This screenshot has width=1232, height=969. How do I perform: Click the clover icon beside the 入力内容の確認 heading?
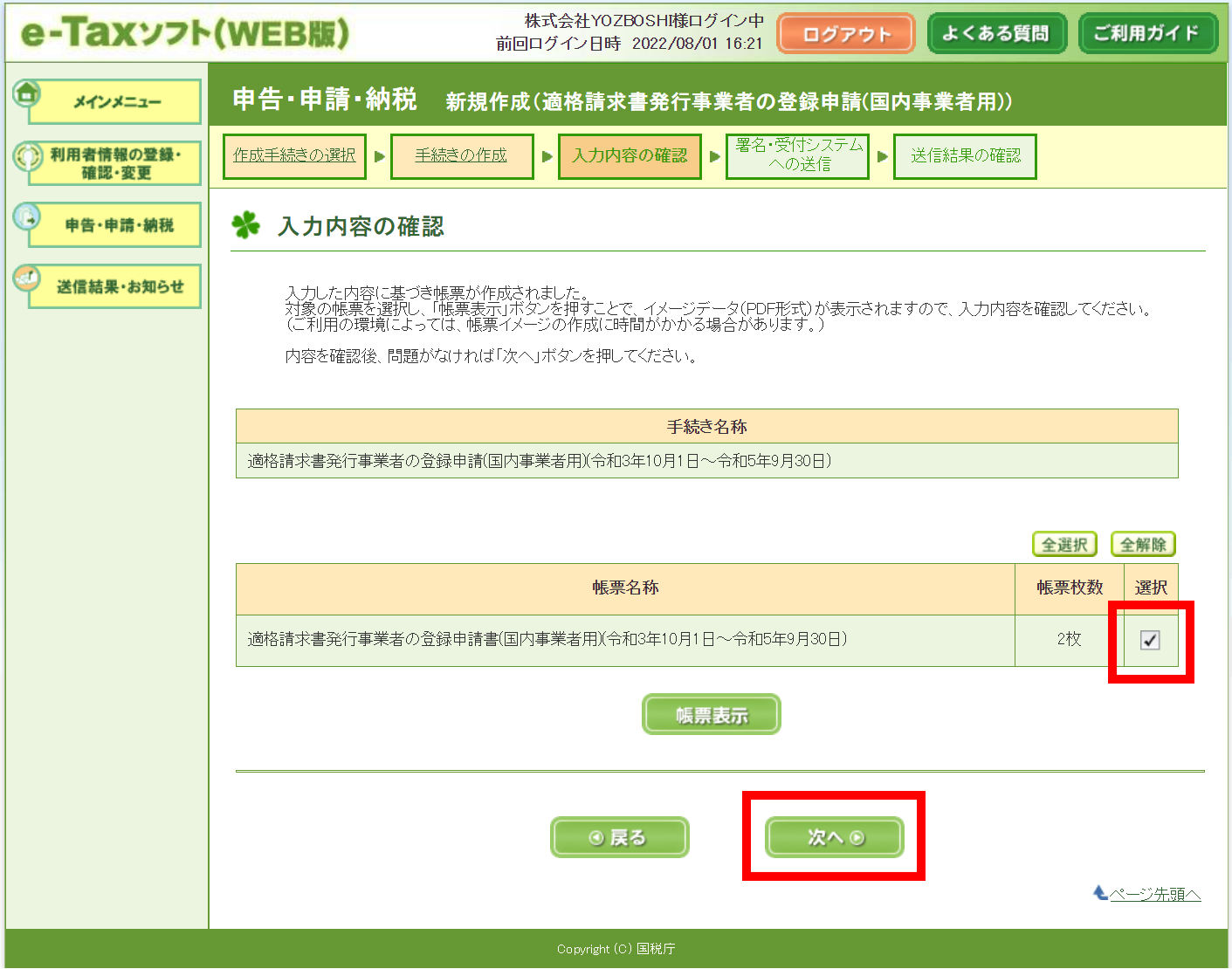pos(246,225)
